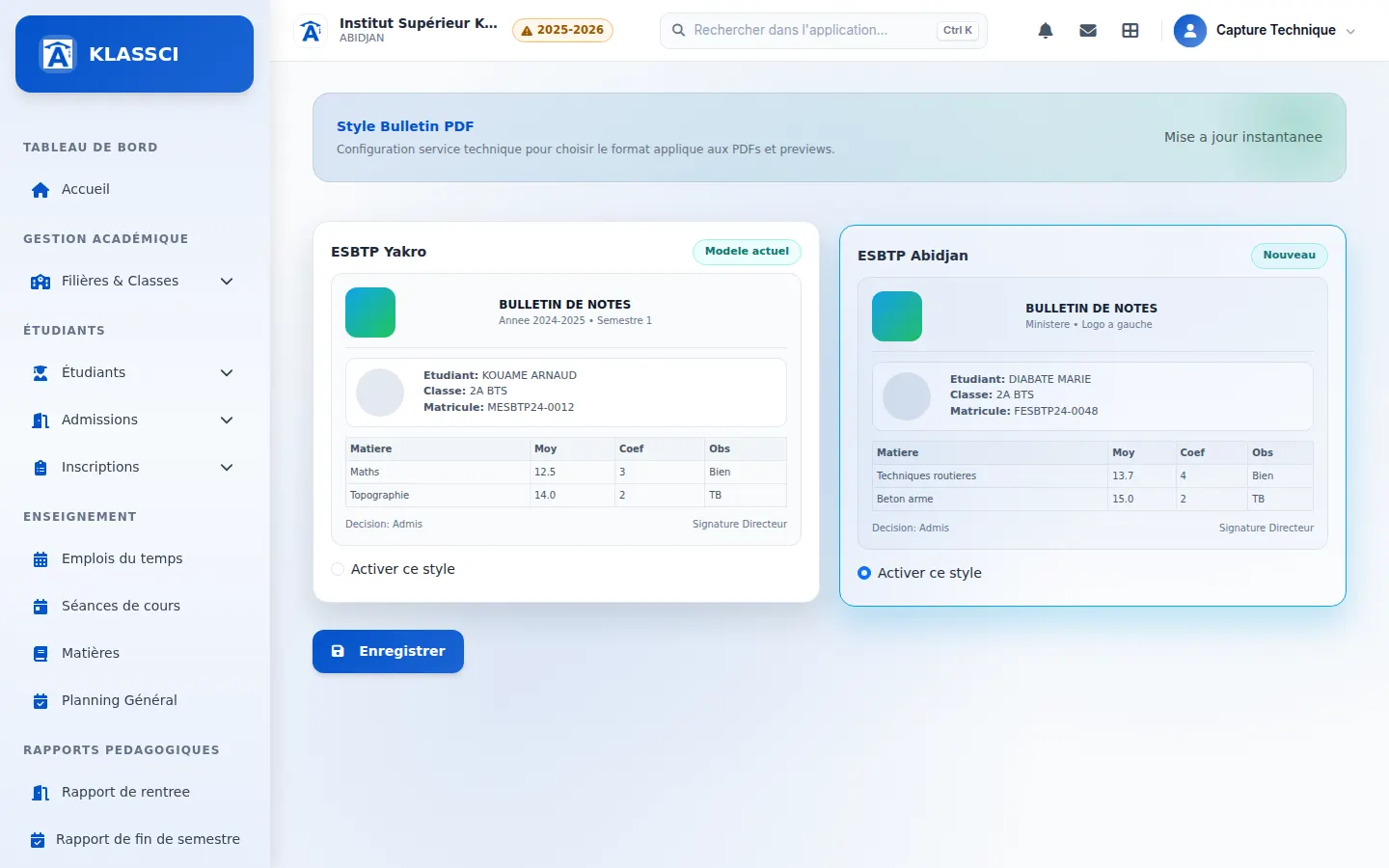Open Séances de cours link
This screenshot has height=868, width=1389.
[x=134, y=606]
